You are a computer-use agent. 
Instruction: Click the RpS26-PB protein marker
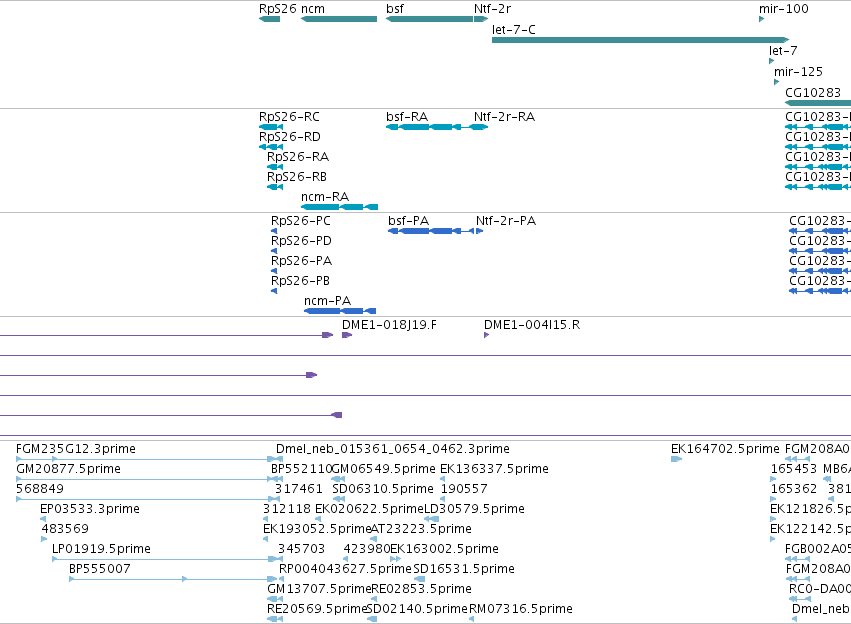tap(274, 291)
